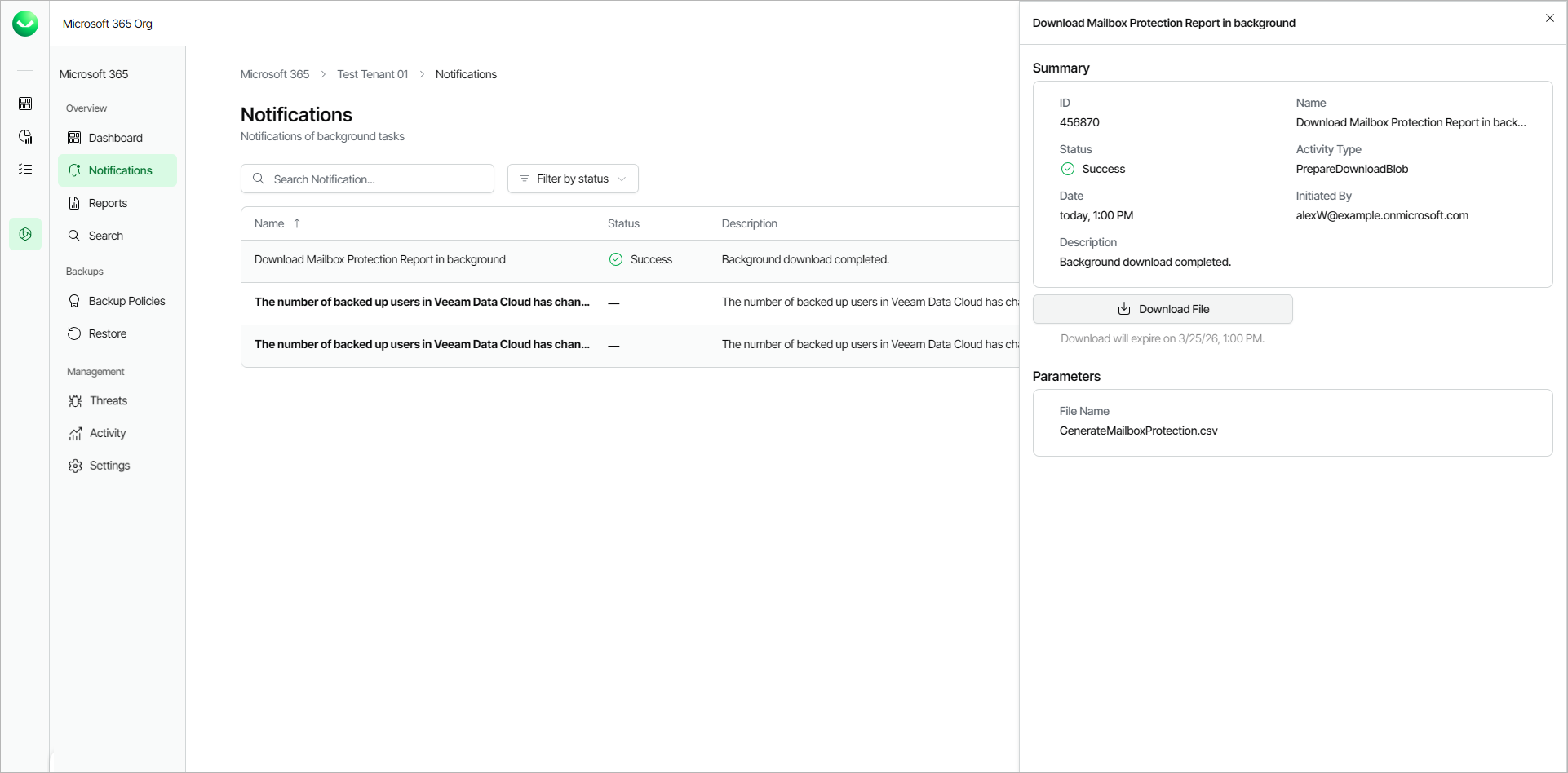Viewport: 1568px width, 773px height.
Task: Click the Name column sort arrow
Action: pyautogui.click(x=297, y=223)
